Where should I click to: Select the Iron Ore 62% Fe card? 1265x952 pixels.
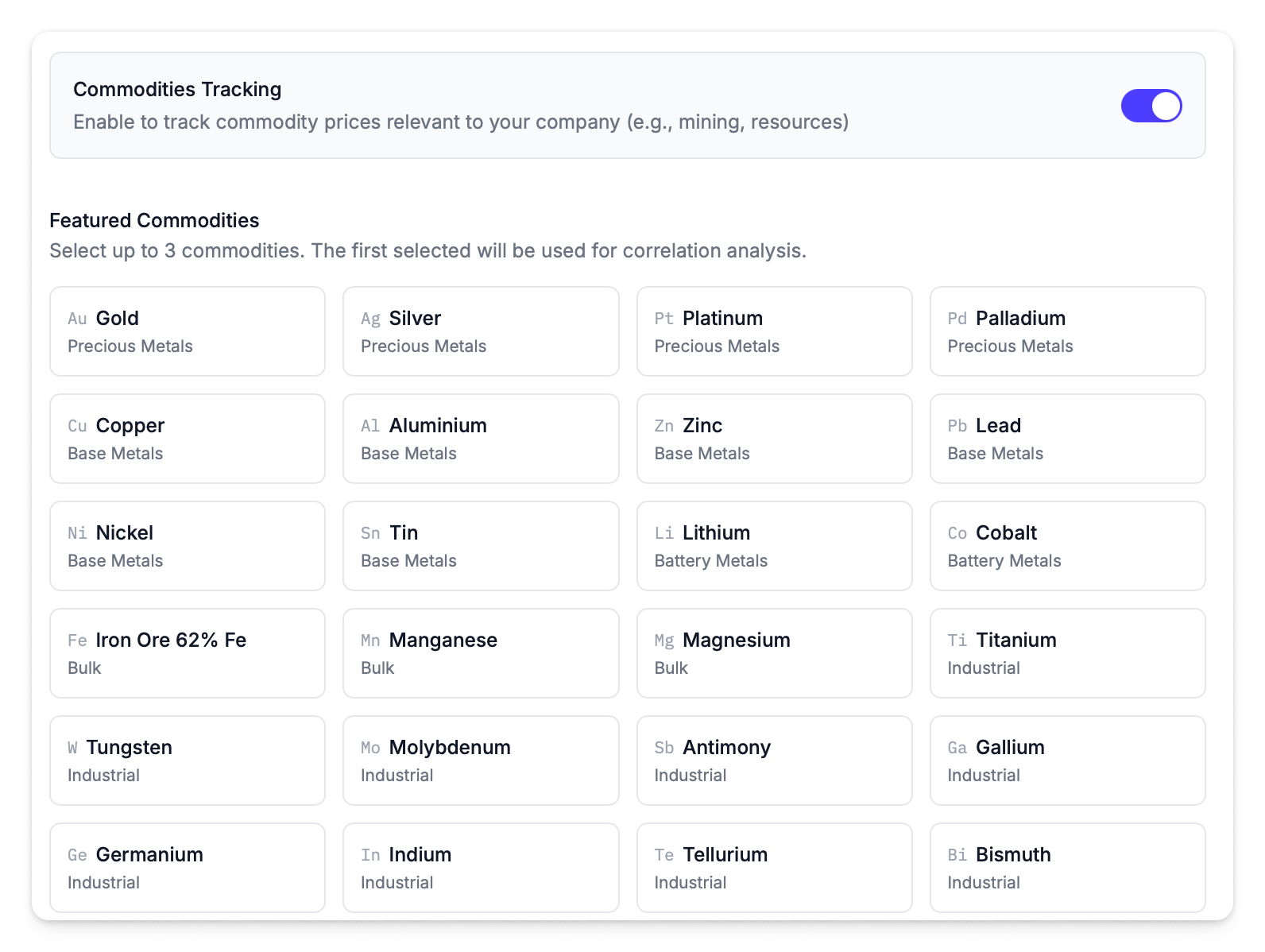188,653
